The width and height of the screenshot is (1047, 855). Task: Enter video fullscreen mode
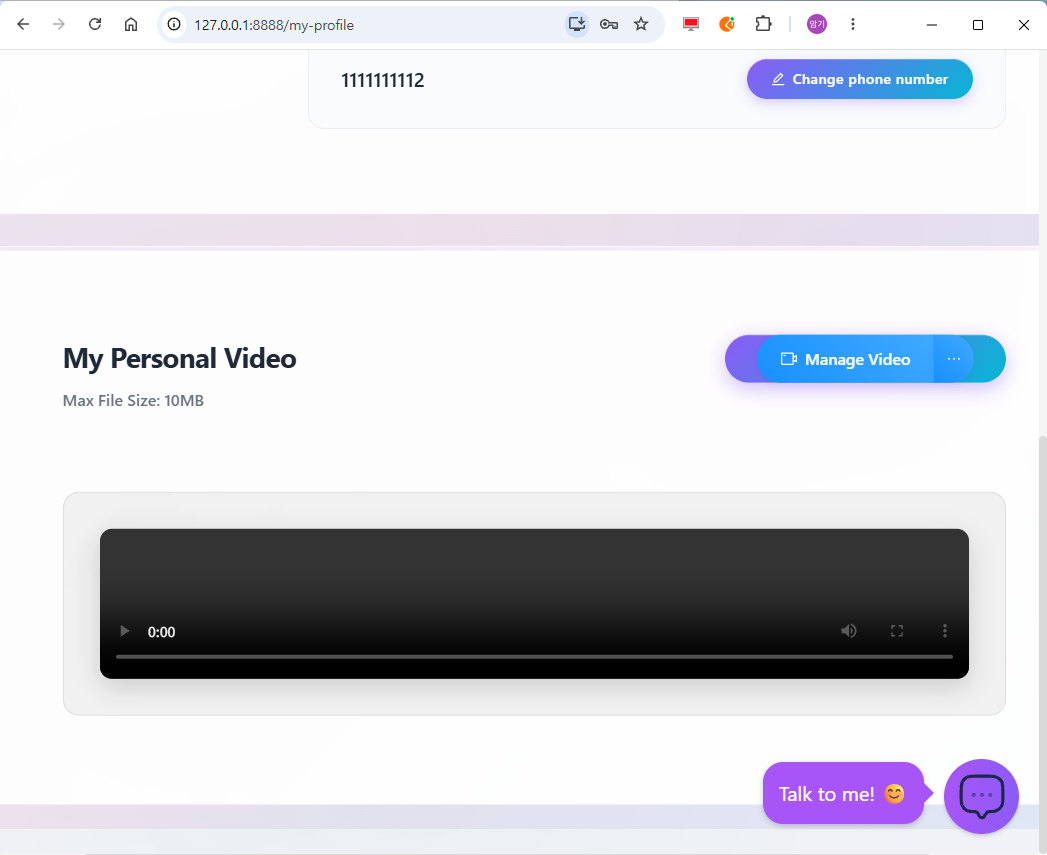(897, 631)
